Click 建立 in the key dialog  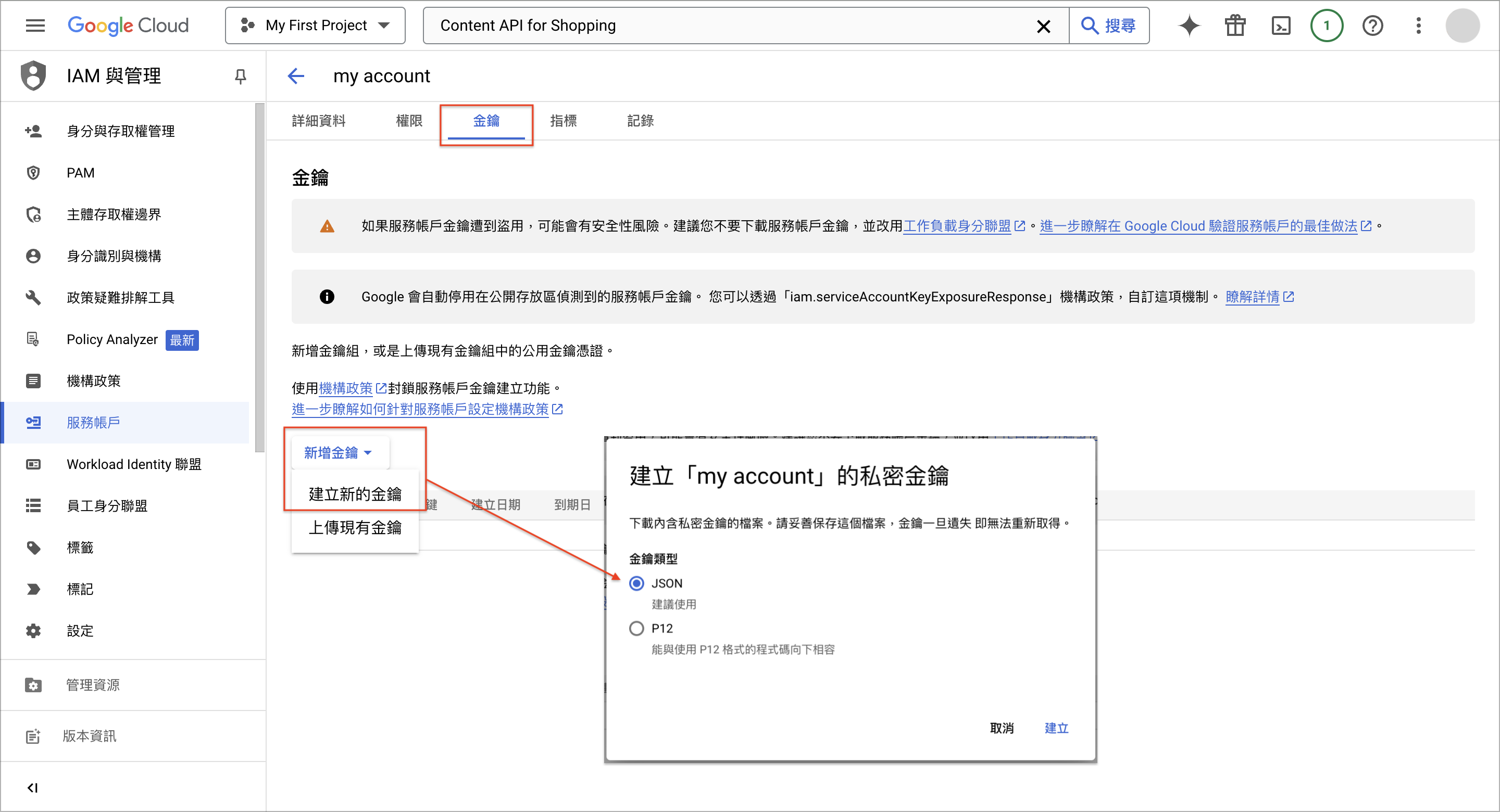click(x=1056, y=728)
